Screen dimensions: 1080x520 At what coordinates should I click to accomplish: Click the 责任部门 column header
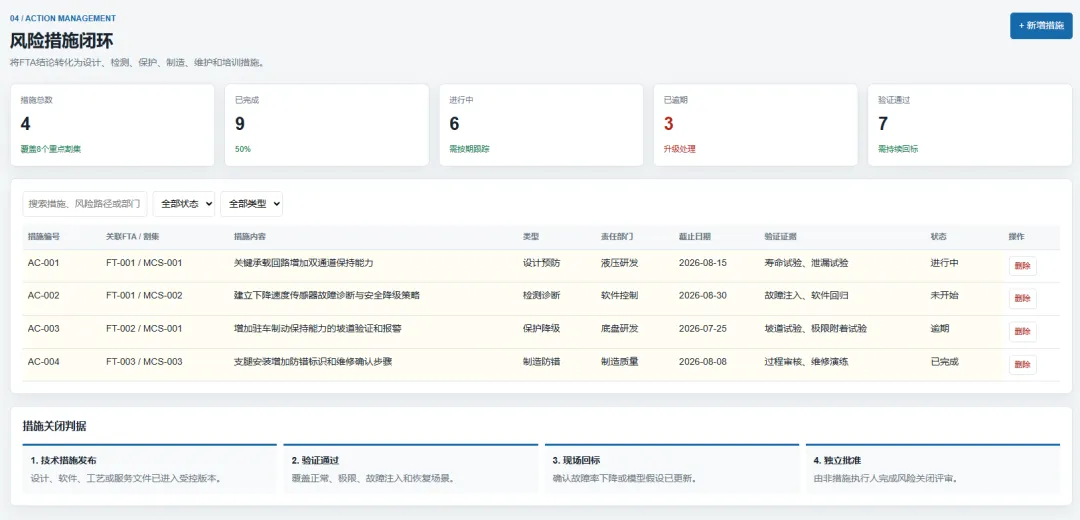pos(616,236)
